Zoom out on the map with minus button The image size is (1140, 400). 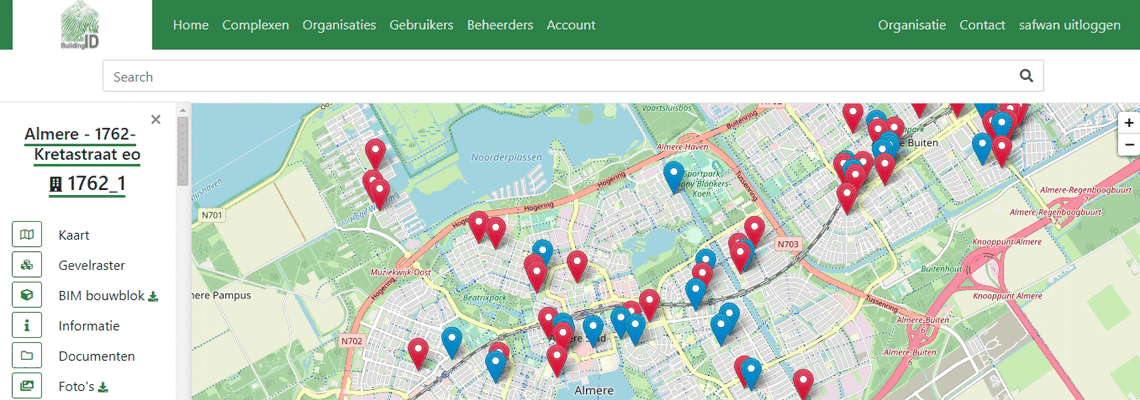point(1129,145)
